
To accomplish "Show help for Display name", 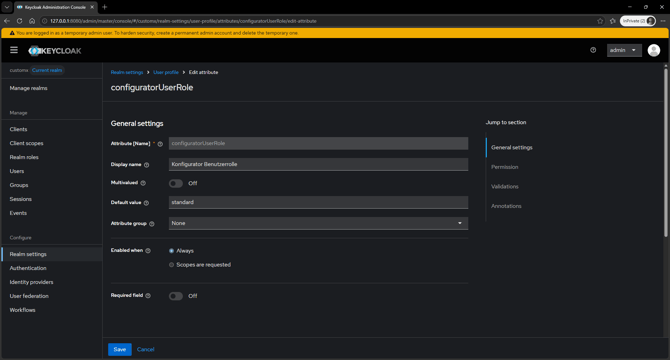I will [x=147, y=165].
